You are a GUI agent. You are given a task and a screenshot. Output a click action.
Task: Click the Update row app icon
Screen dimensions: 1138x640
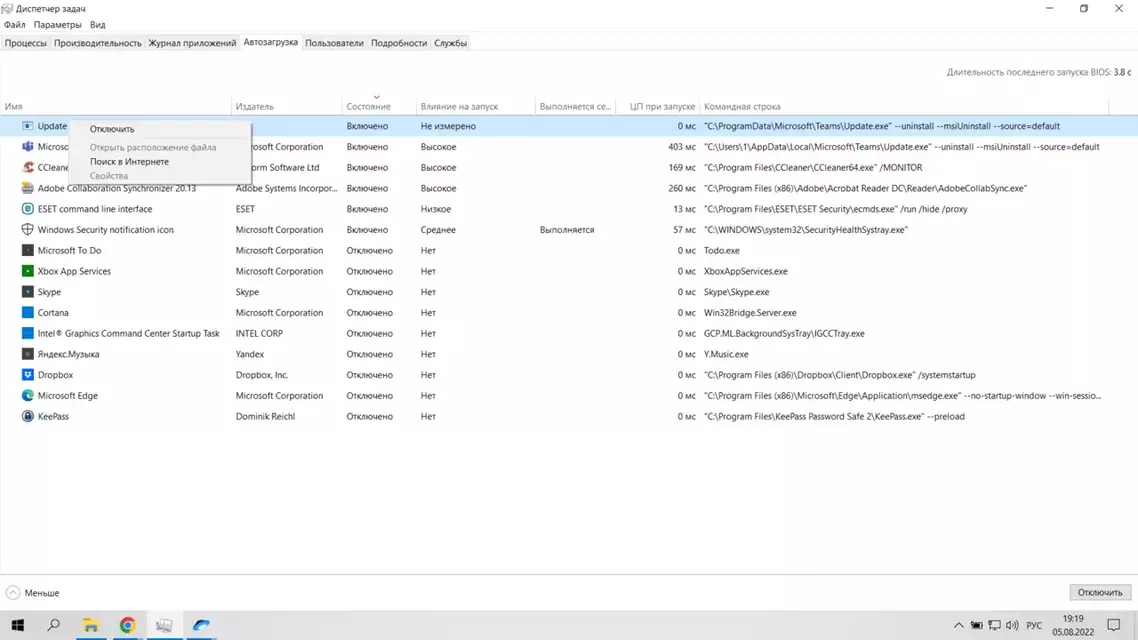[x=28, y=126]
